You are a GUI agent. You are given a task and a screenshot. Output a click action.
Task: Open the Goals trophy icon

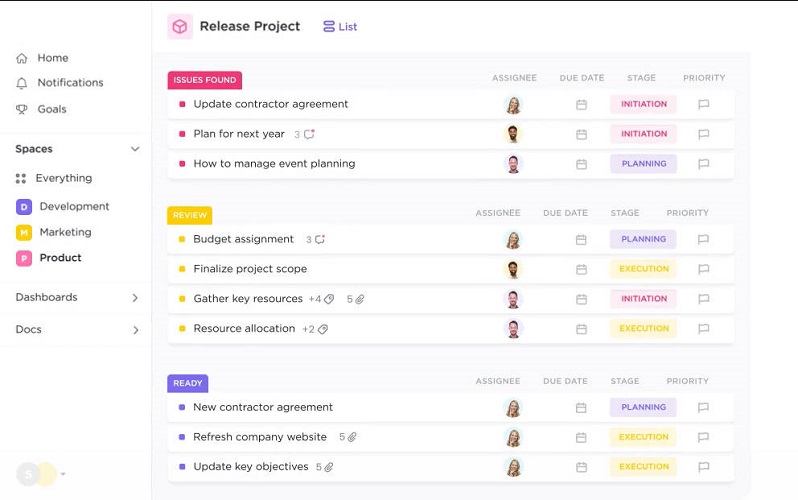click(21, 109)
